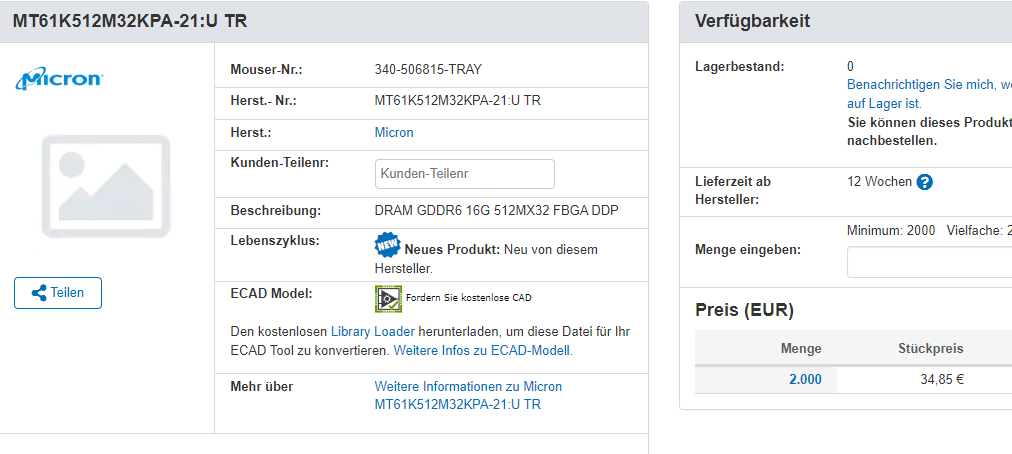
Task: Open the Micron manufacturer link
Action: (x=394, y=132)
